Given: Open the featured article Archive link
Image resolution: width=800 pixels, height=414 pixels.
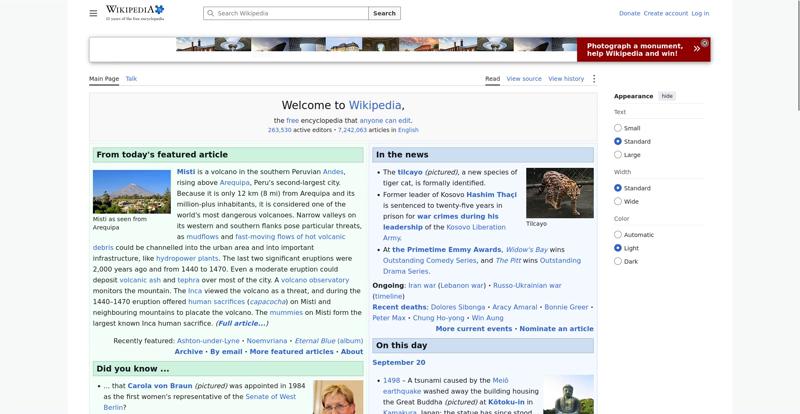Looking at the screenshot, I should (x=188, y=352).
